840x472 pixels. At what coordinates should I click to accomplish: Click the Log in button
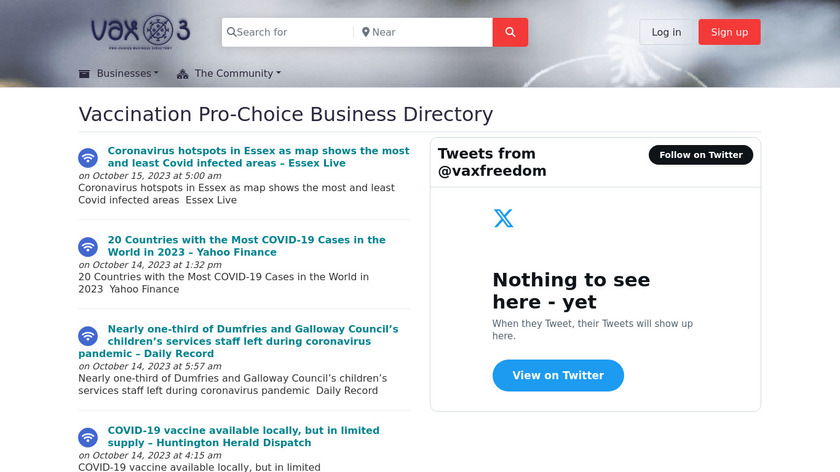click(x=666, y=32)
